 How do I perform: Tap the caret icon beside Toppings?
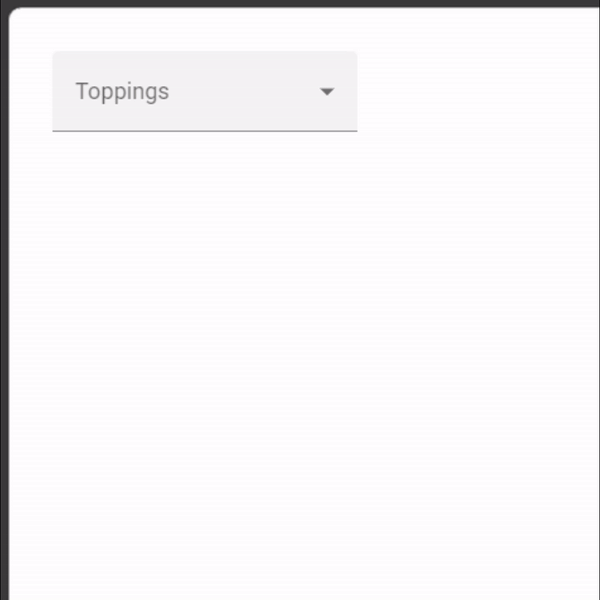coord(327,92)
